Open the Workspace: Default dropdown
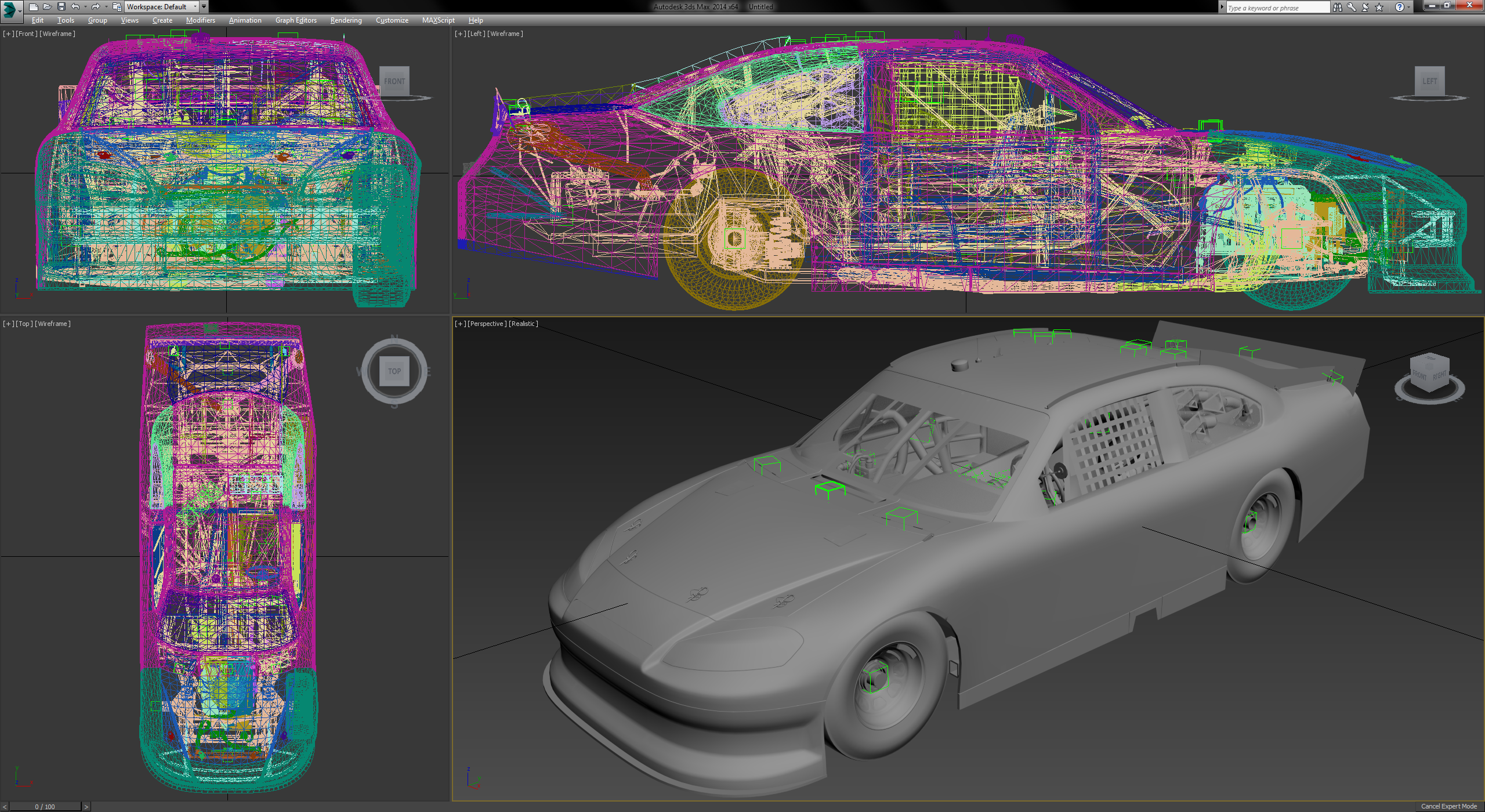1485x812 pixels. 162,7
